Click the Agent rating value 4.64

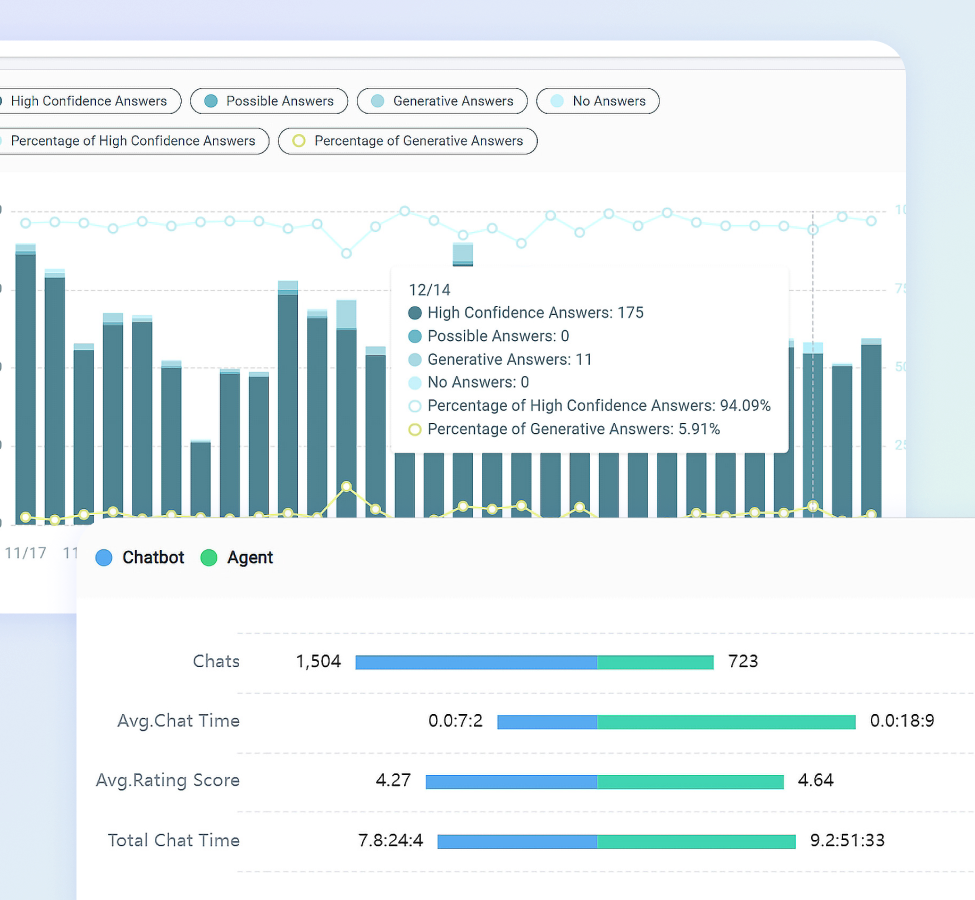(815, 781)
